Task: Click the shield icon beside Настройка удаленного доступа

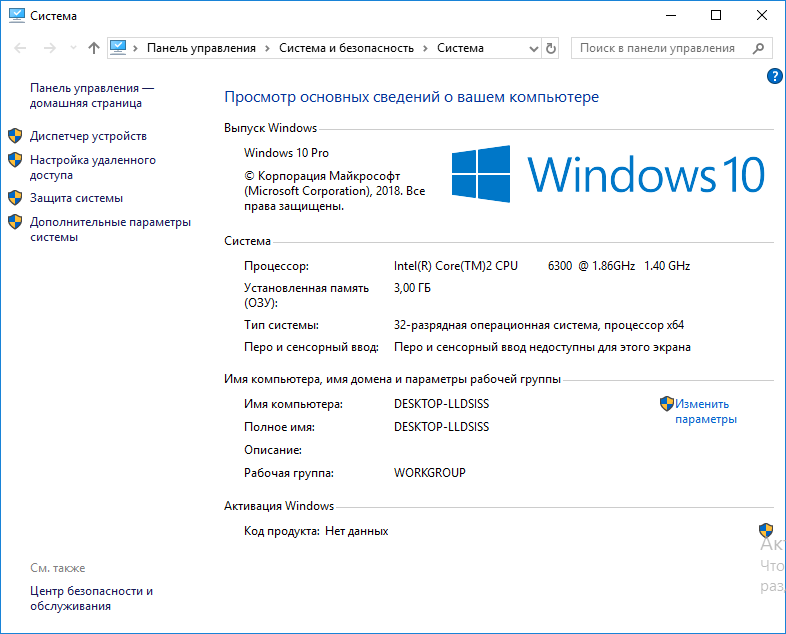Action: [x=15, y=160]
